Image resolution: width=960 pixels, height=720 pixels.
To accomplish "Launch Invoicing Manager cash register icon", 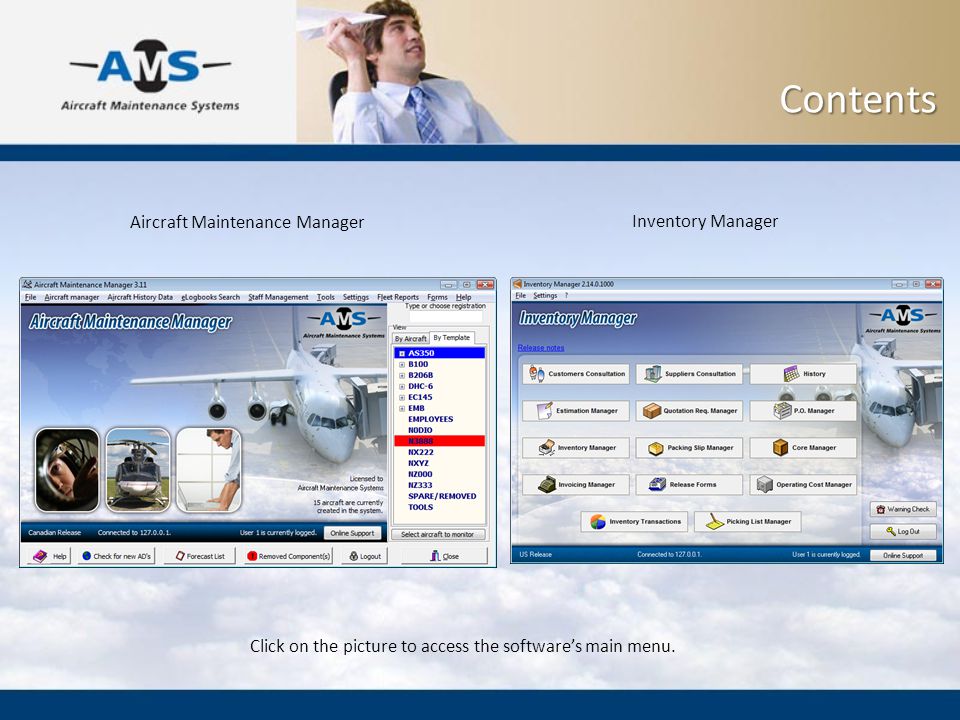I will pos(547,484).
